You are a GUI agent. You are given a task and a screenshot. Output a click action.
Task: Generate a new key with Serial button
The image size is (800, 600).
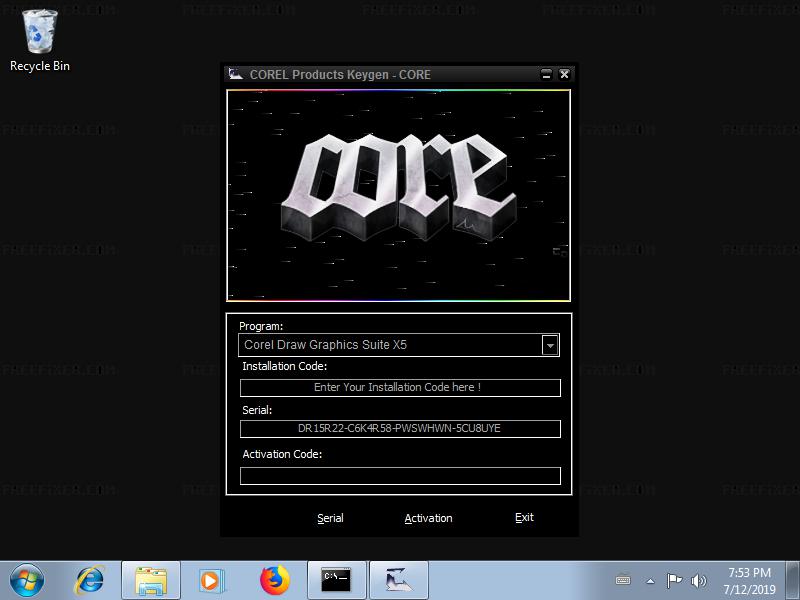pos(330,518)
